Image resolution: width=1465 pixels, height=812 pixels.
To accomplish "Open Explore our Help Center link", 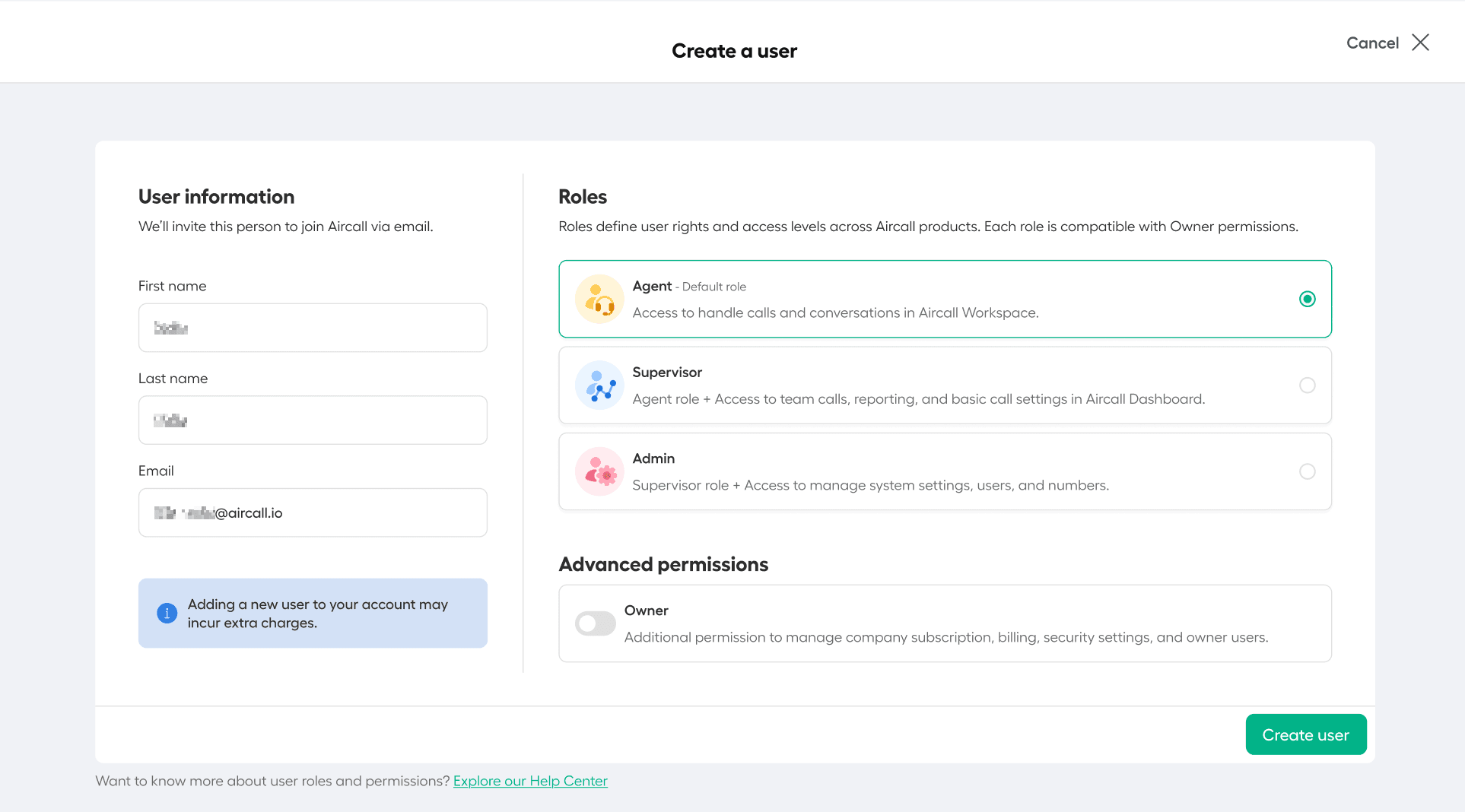I will (x=530, y=780).
